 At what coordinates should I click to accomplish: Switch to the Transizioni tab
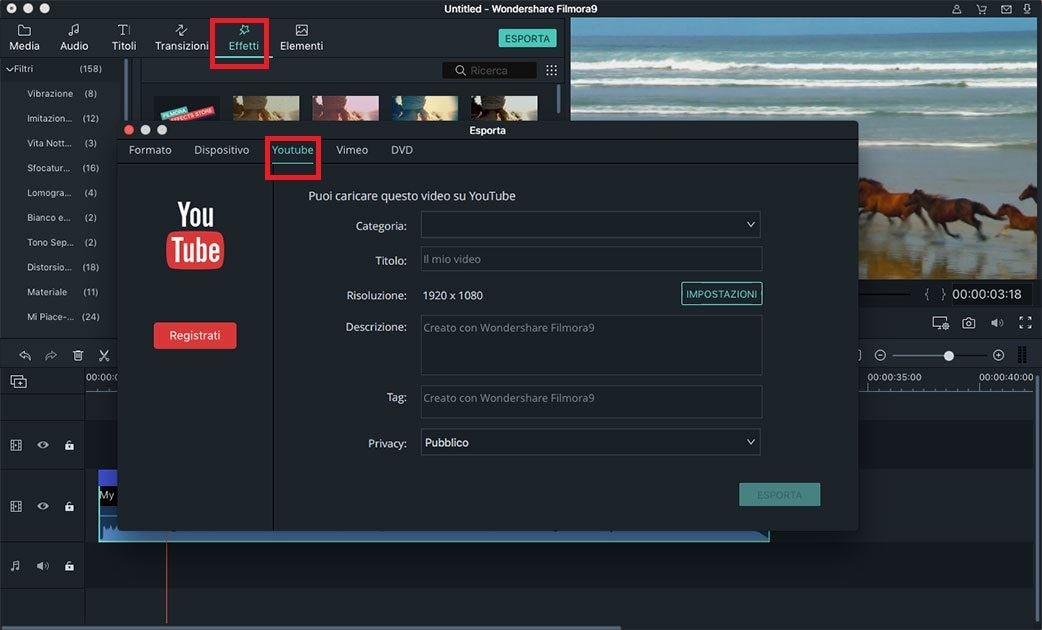click(181, 38)
